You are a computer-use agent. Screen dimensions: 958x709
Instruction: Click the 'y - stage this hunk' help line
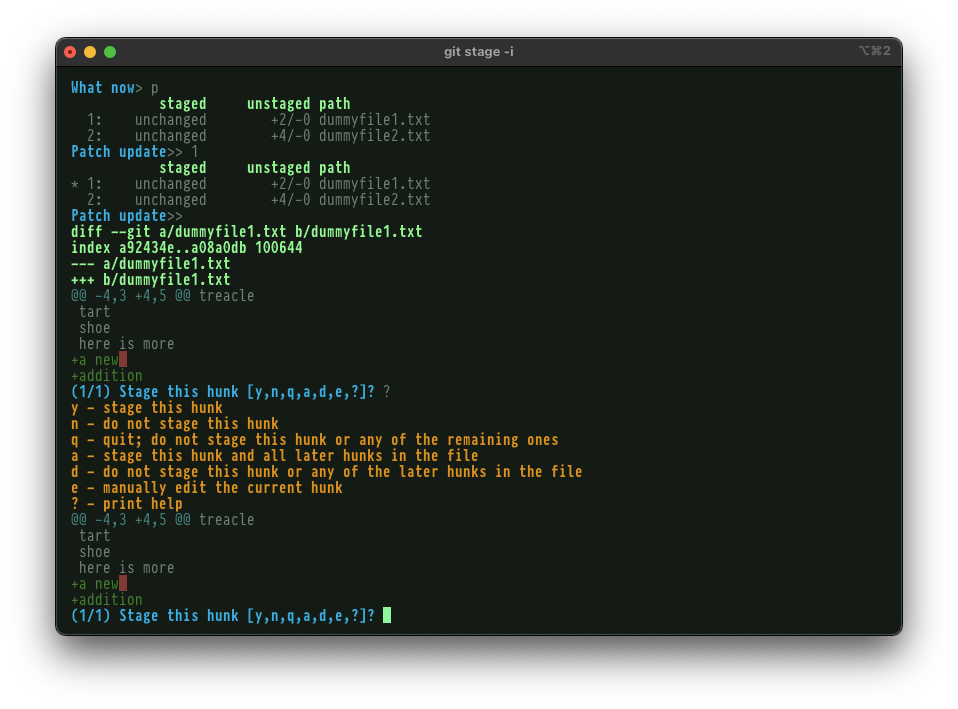pyautogui.click(x=147, y=408)
